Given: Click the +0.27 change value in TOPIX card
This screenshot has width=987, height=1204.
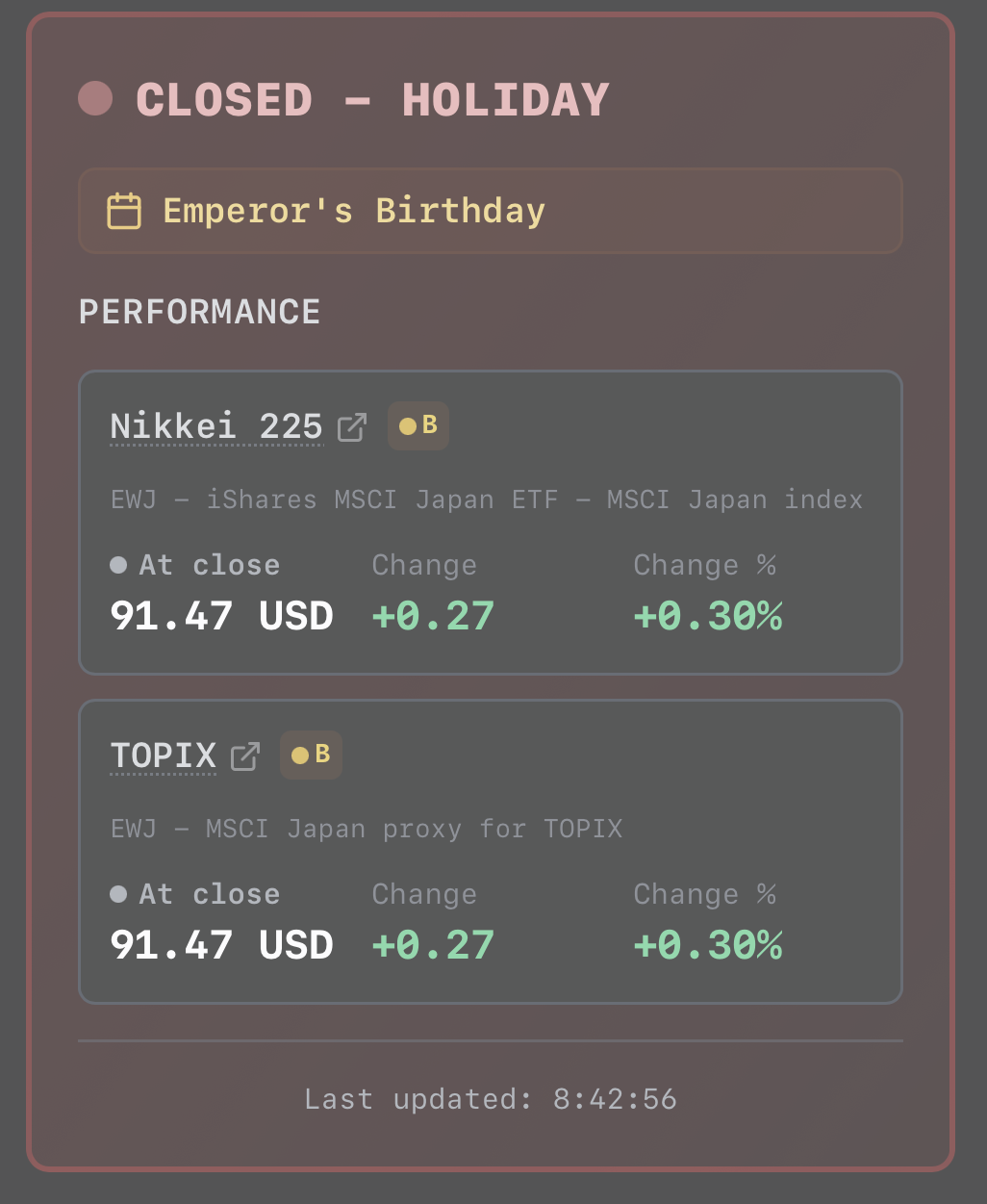Looking at the screenshot, I should 433,945.
